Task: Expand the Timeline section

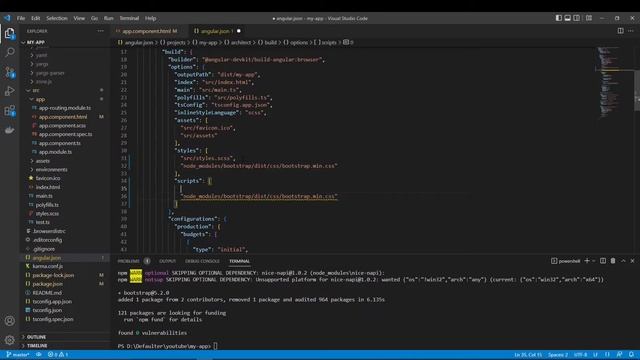Action: (x=37, y=346)
